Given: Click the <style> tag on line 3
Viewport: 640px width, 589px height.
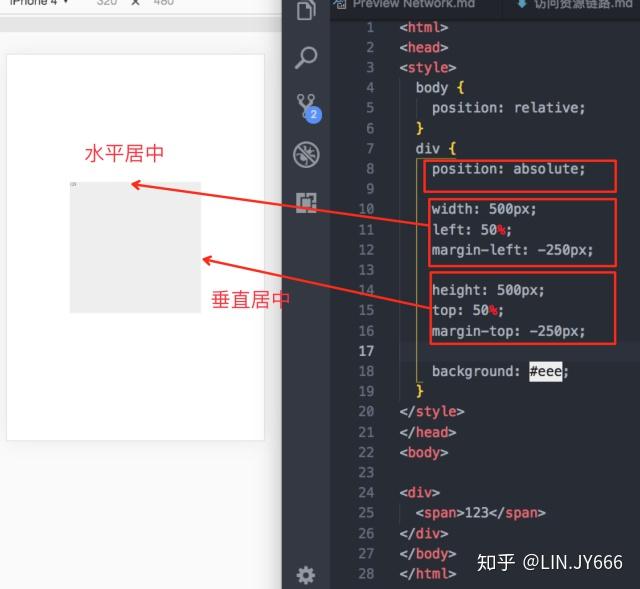Looking at the screenshot, I should (428, 67).
